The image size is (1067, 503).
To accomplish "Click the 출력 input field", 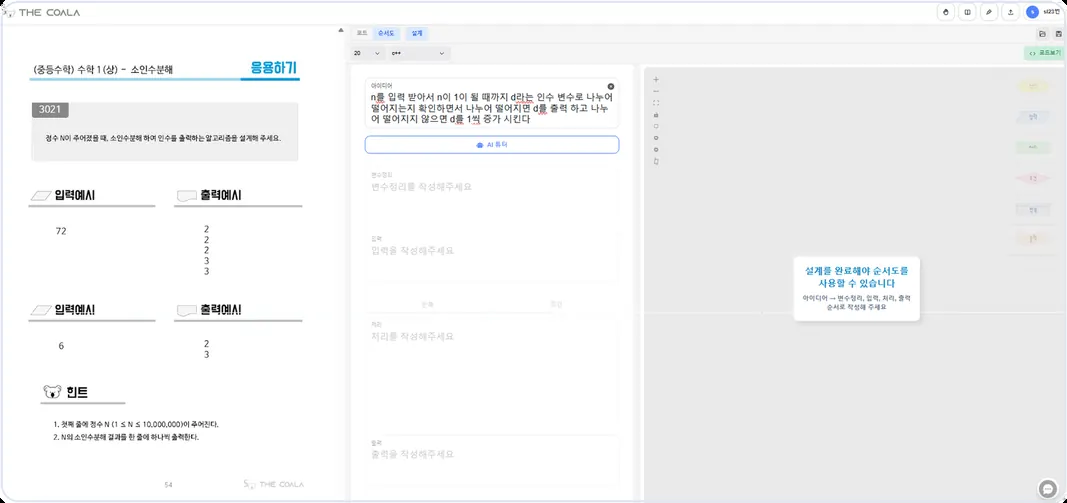I will point(492,460).
